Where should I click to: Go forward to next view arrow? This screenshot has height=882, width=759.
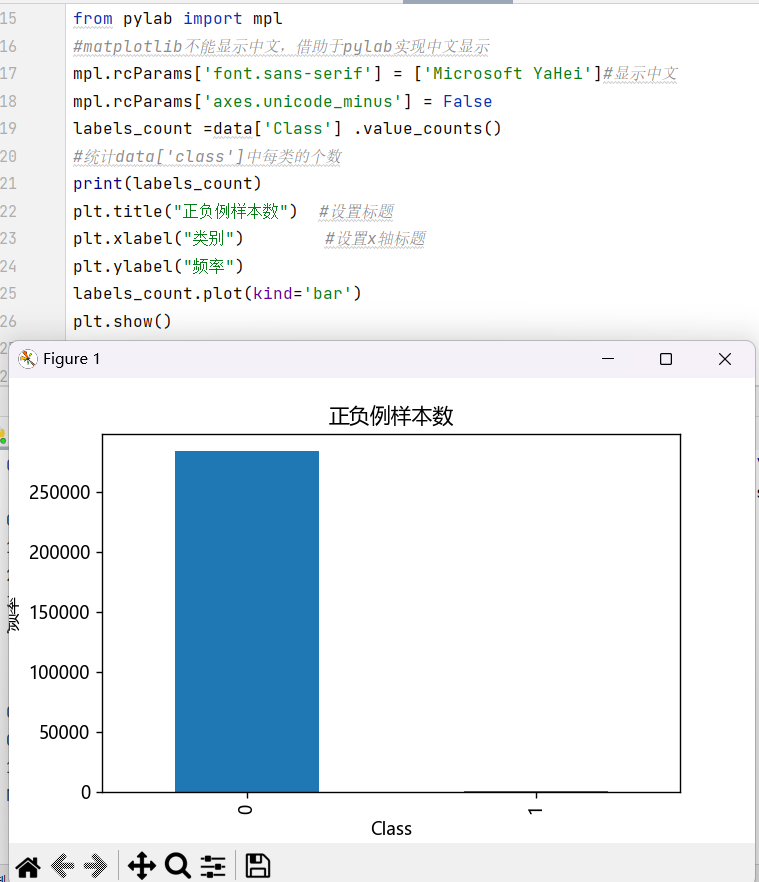pos(96,866)
